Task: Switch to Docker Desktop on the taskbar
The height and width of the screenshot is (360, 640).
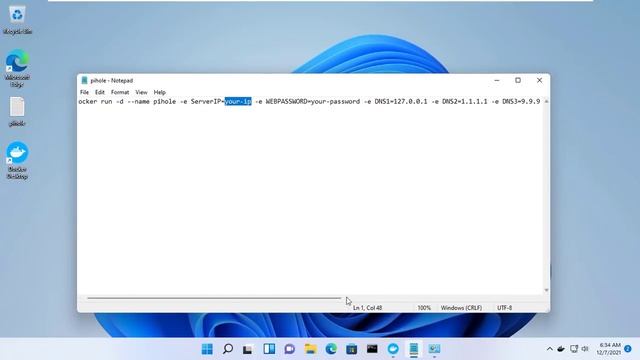Action: (x=393, y=349)
